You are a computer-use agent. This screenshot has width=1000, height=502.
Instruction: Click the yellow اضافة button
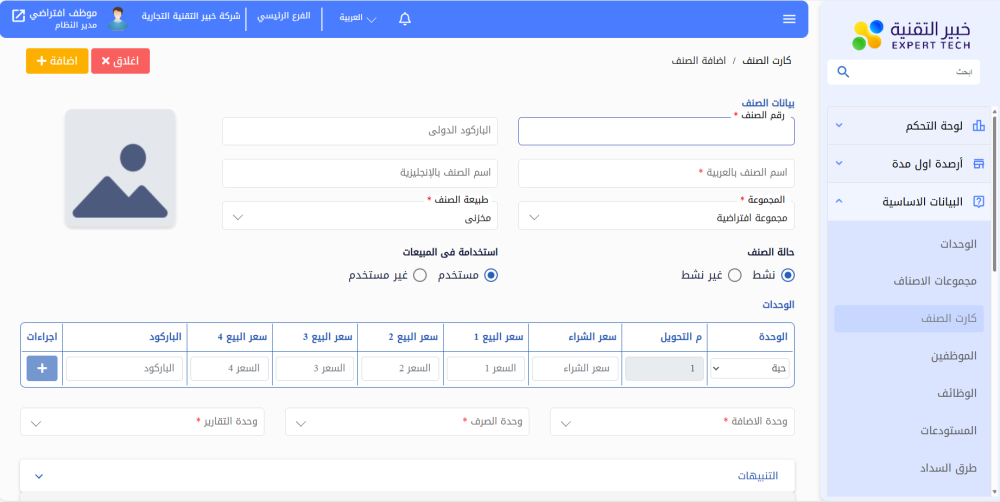pos(57,61)
